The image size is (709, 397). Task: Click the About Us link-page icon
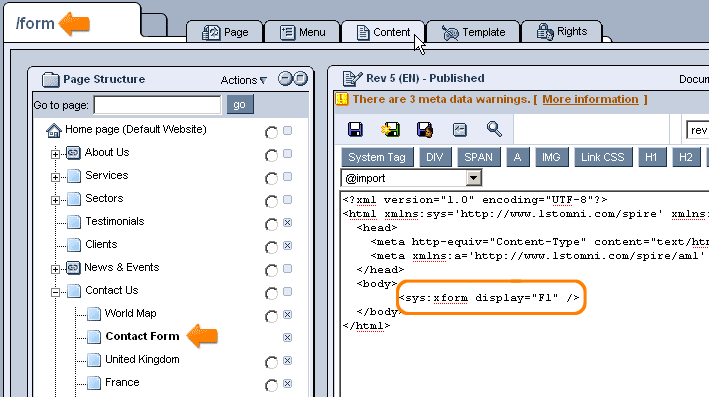pyautogui.click(x=73, y=153)
